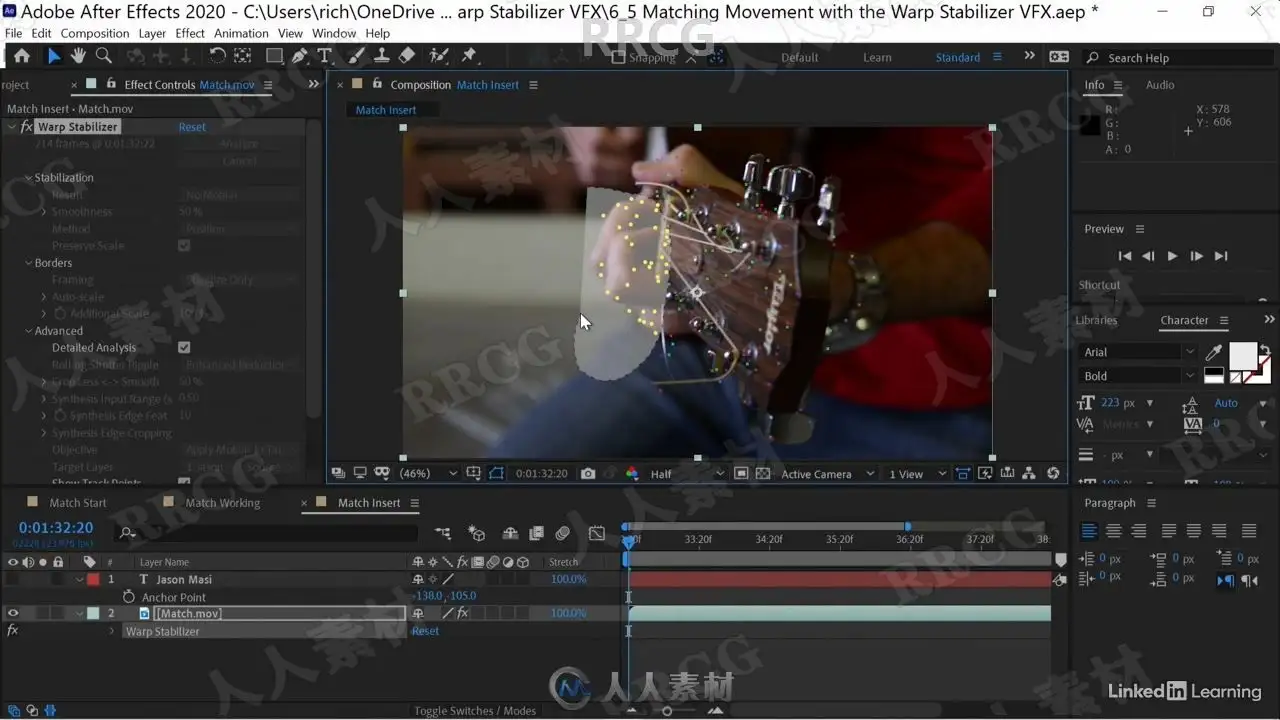Viewport: 1280px width, 720px height.
Task: Open the Animation menu
Action: [x=241, y=33]
